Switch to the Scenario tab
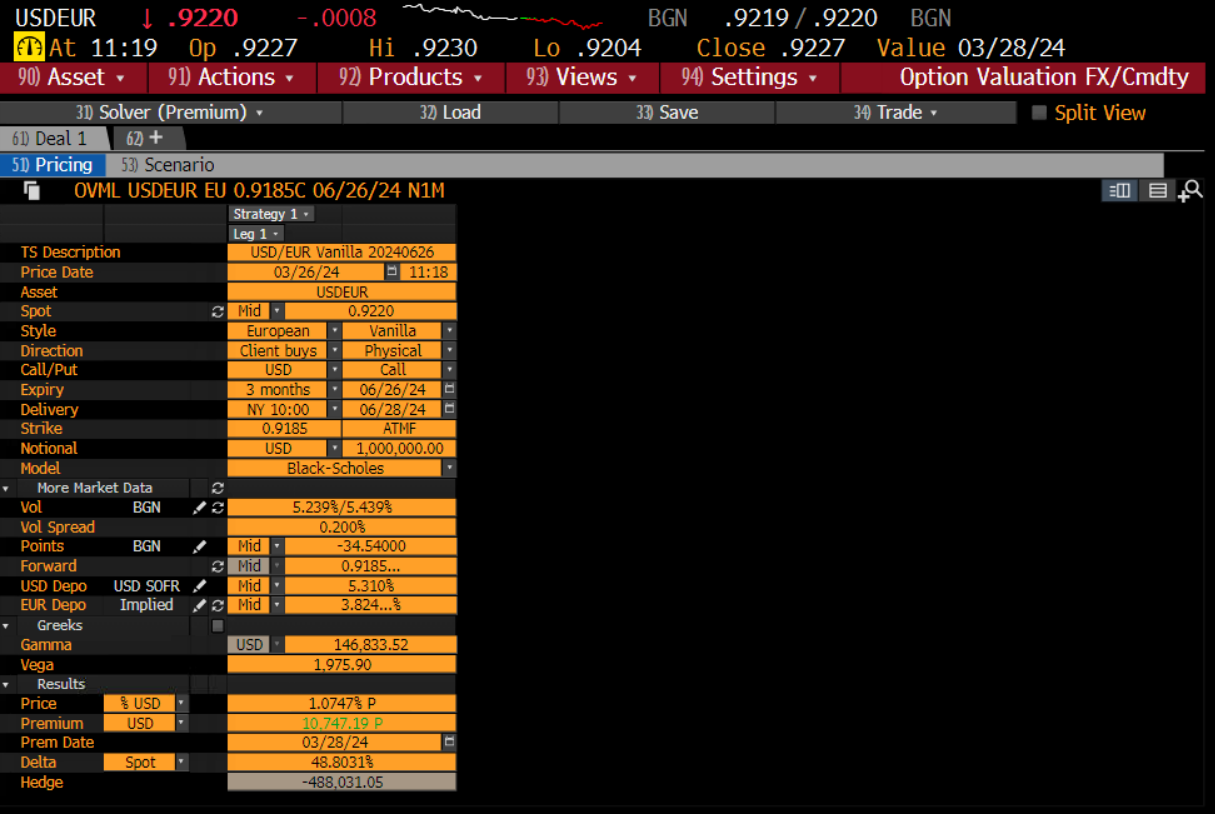1215x814 pixels. (166, 165)
